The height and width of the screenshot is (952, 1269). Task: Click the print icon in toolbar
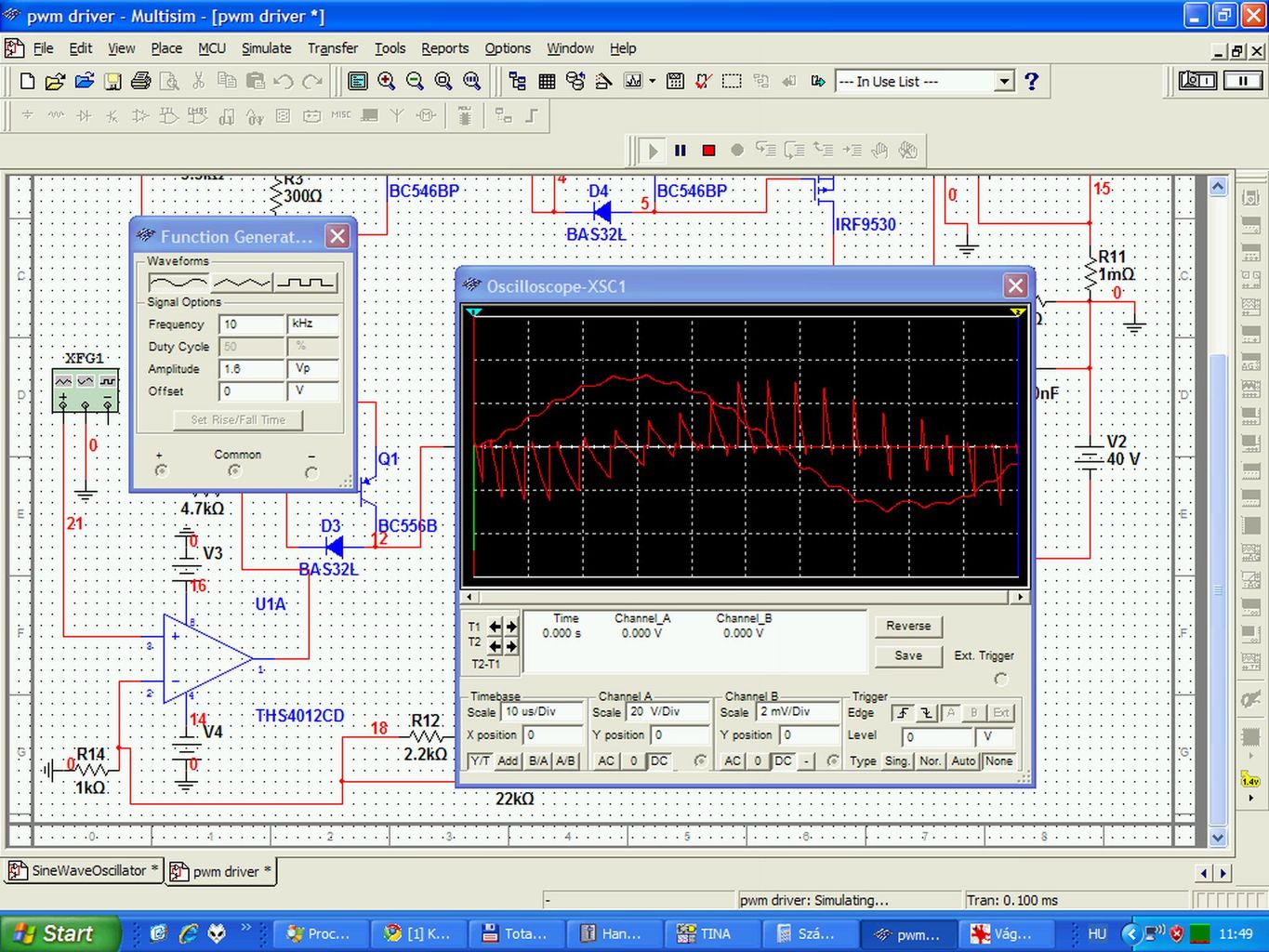tap(141, 82)
